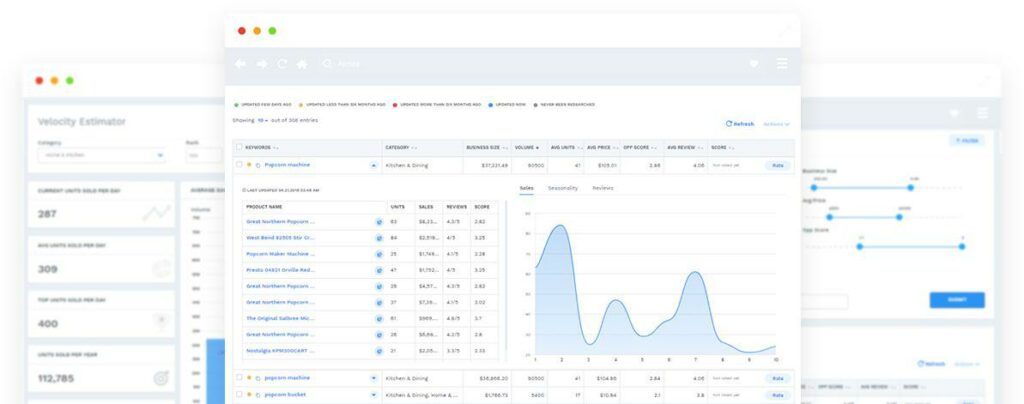Collapse the expanded Popcorn machine row arrow
This screenshot has height=404, width=1024.
374,166
